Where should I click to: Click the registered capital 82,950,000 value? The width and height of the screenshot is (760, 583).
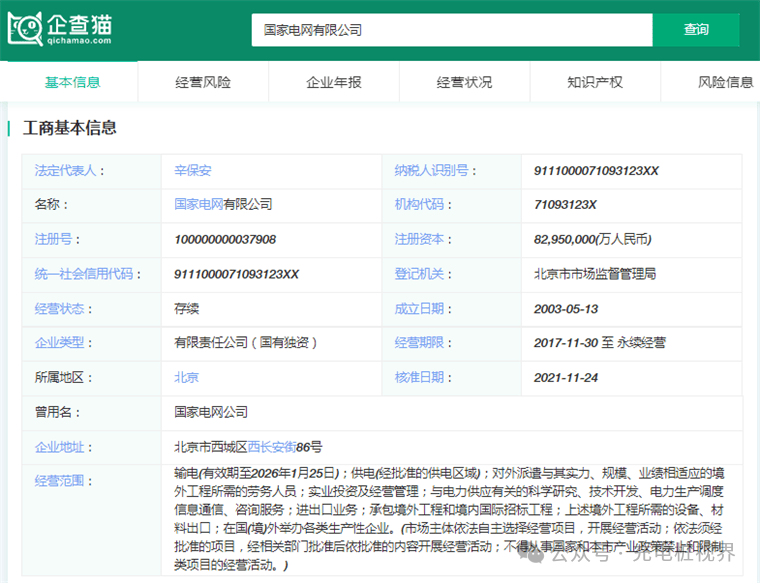[x=592, y=240]
